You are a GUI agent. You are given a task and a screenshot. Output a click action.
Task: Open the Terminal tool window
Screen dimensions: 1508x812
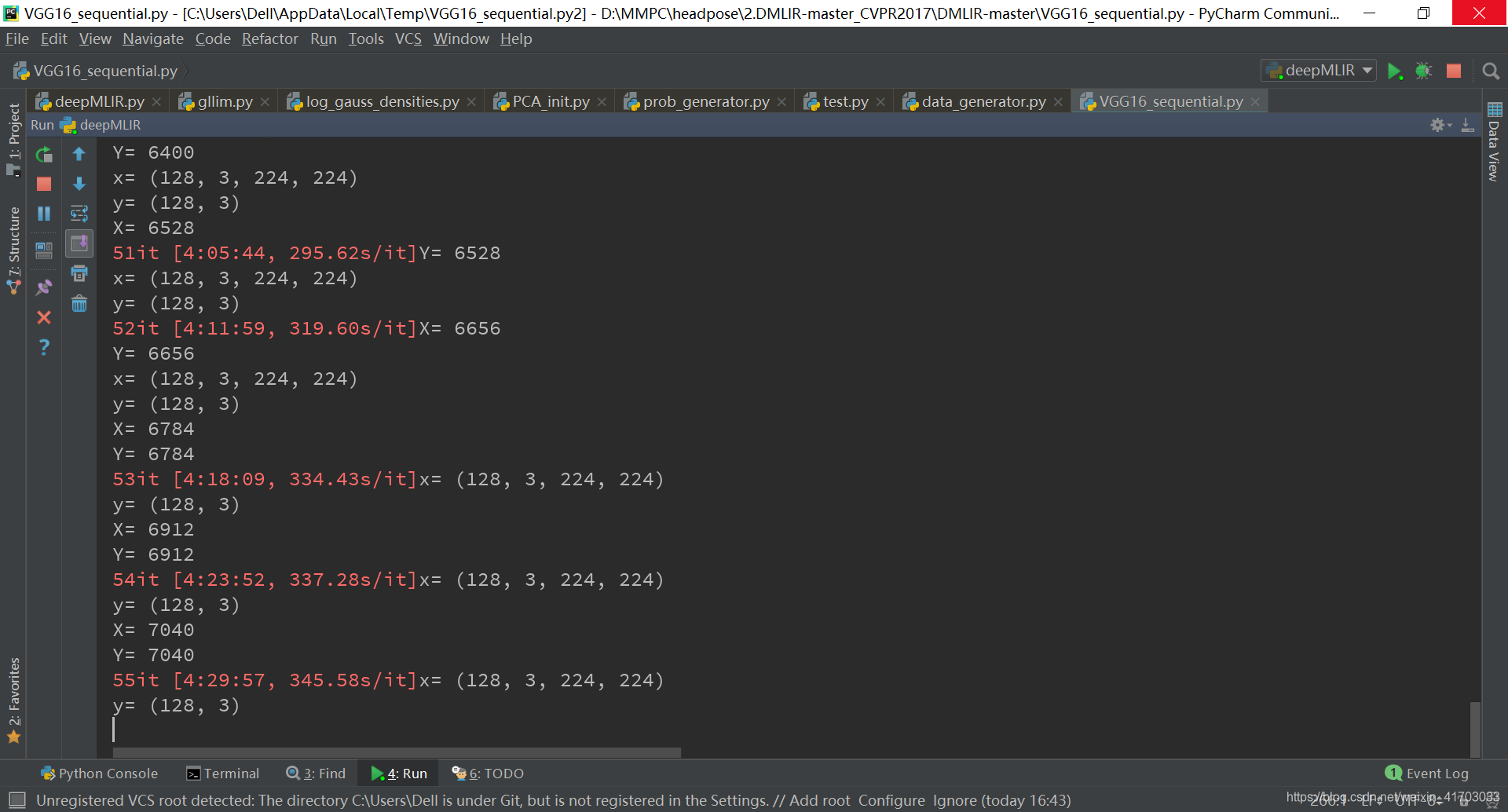tap(223, 774)
